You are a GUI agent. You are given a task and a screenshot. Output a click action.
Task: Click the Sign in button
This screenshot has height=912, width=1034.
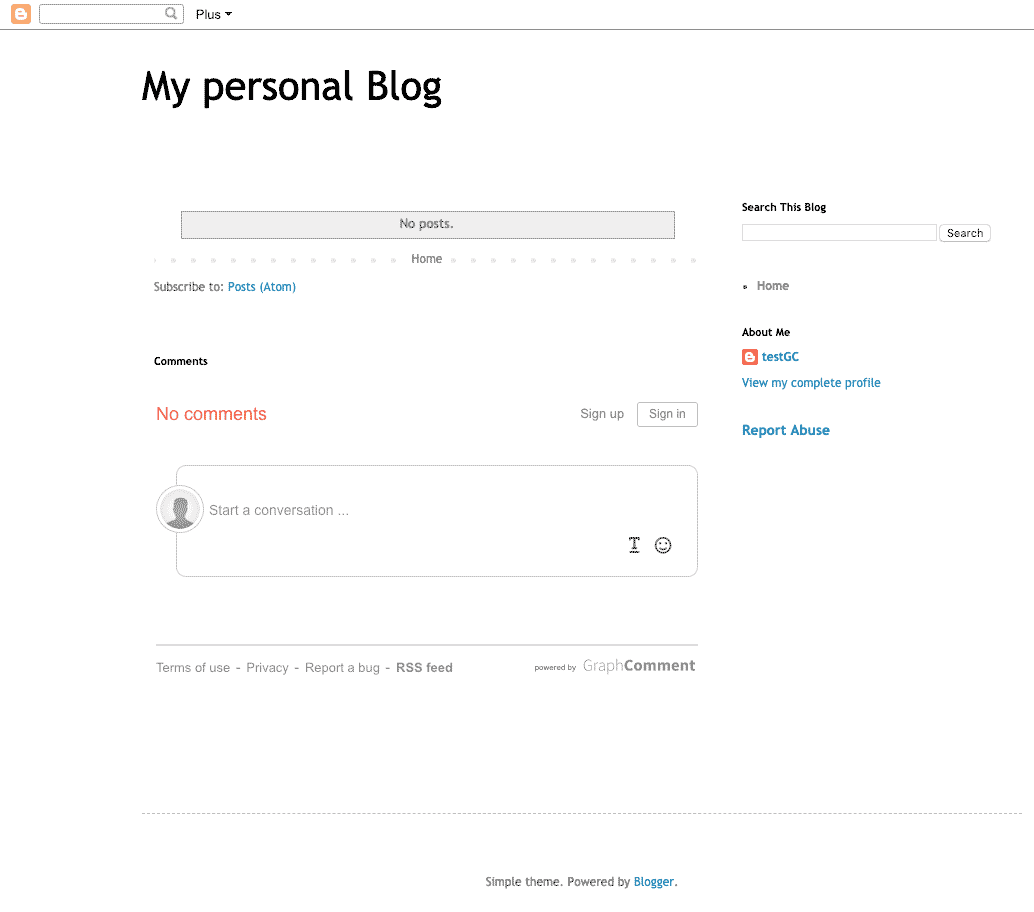tap(667, 414)
